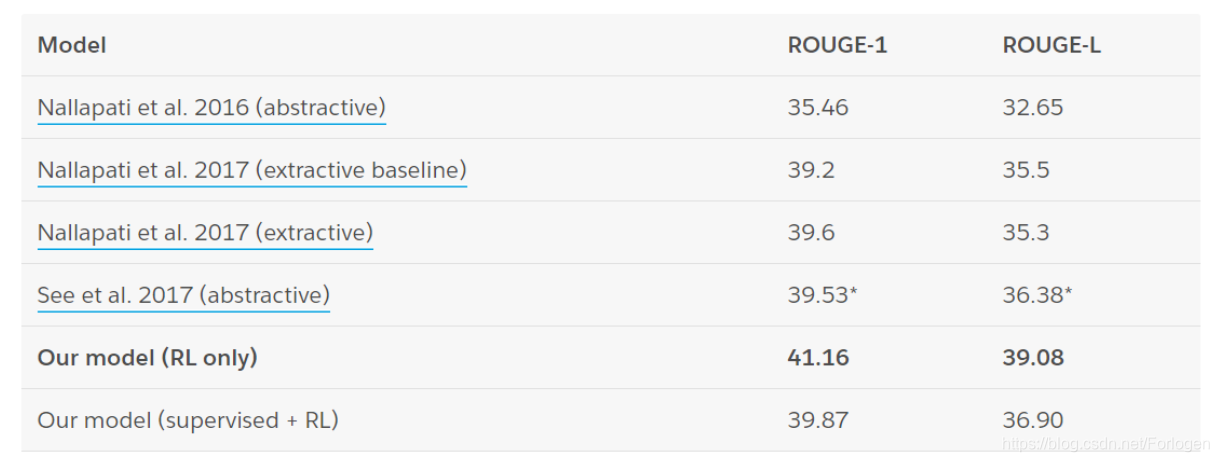
Task: Open the See et al. 2017 (abstractive) link
Action: [x=183, y=295]
